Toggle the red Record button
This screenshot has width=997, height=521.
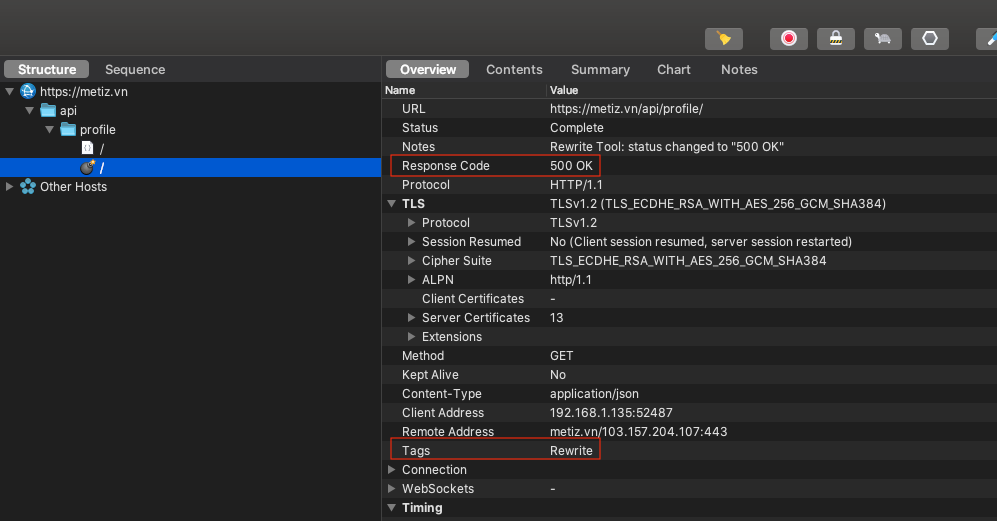[x=789, y=39]
